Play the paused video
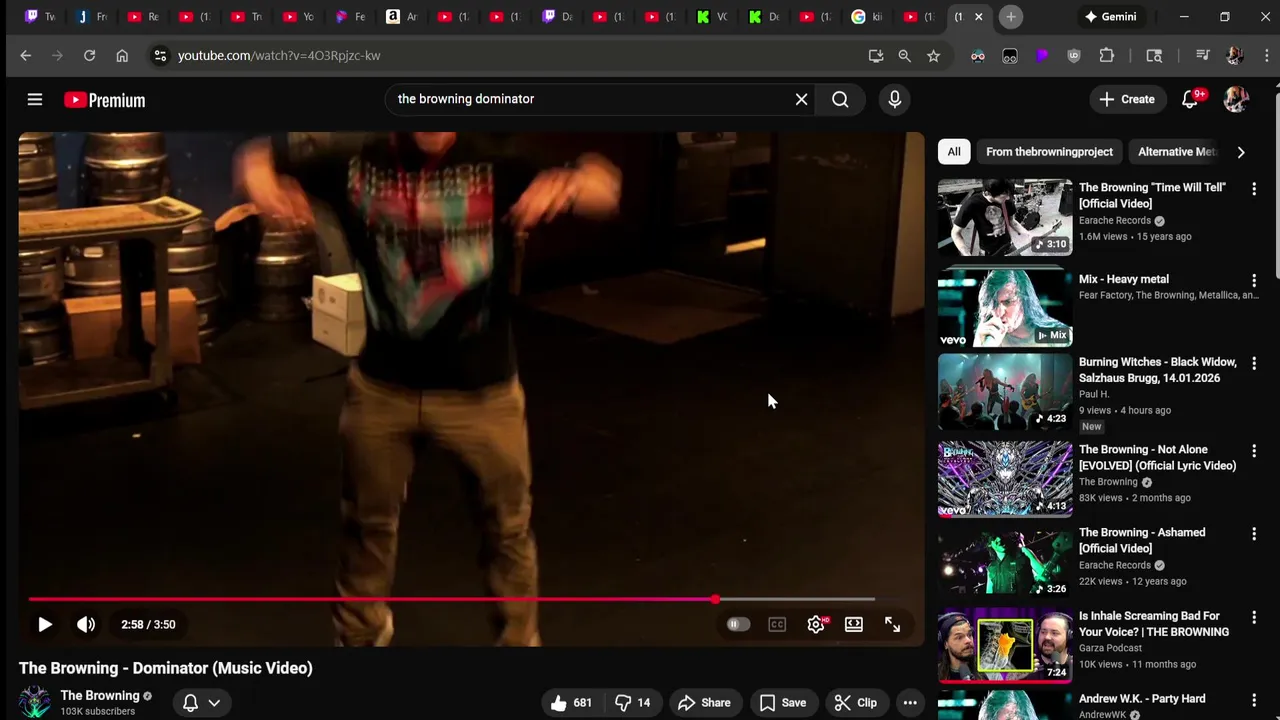The image size is (1280, 720). (45, 624)
